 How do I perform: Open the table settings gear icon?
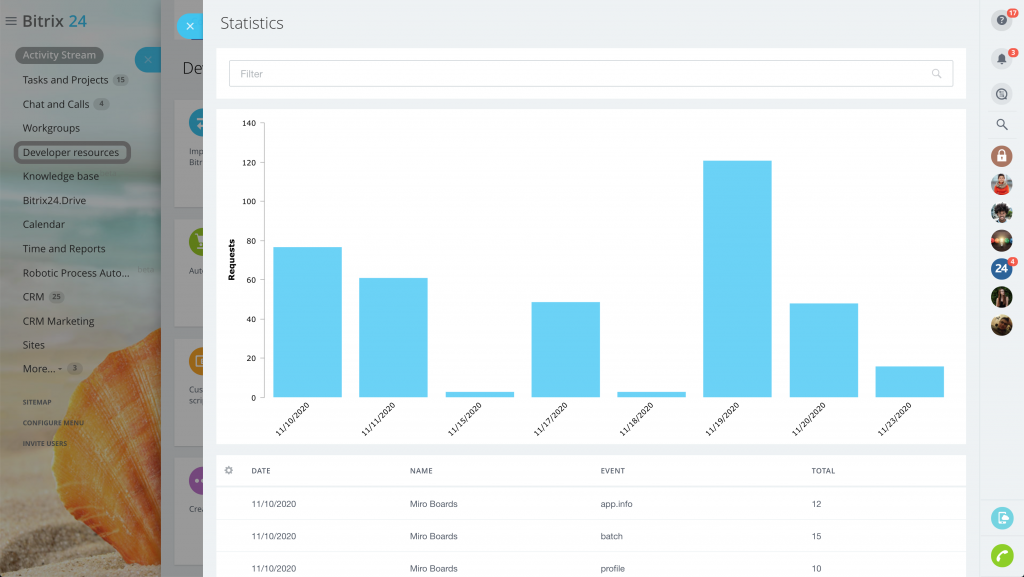(x=229, y=470)
